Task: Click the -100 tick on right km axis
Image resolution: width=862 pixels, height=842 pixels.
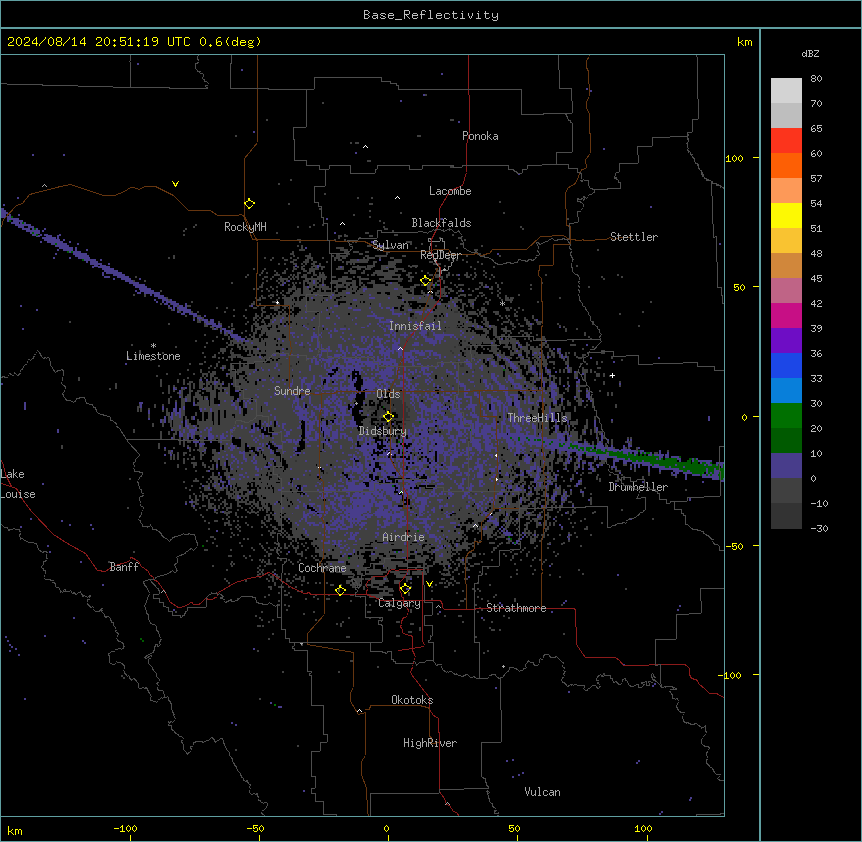Action: point(731,675)
